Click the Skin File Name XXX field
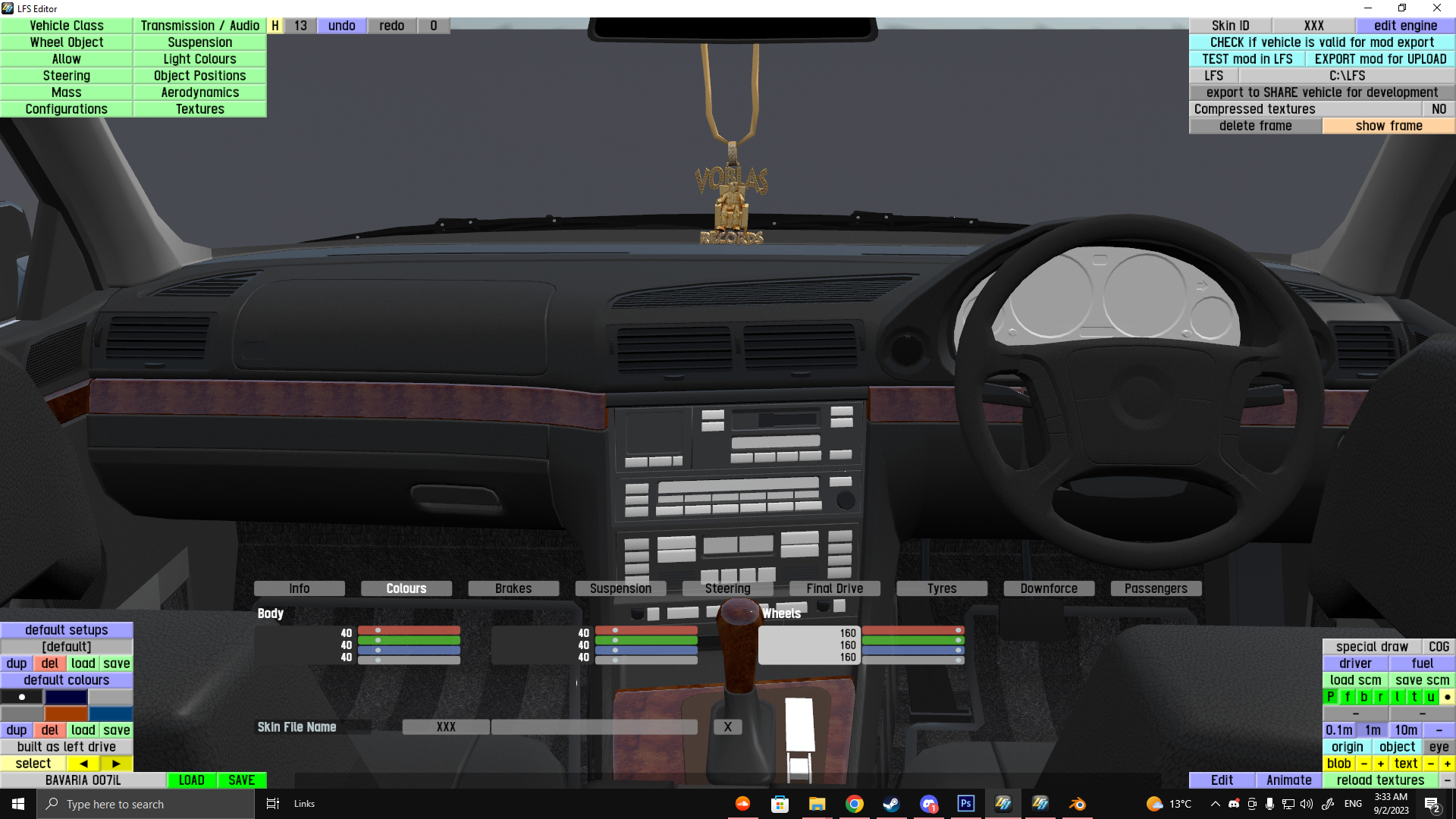Image resolution: width=1456 pixels, height=819 pixels. click(446, 727)
